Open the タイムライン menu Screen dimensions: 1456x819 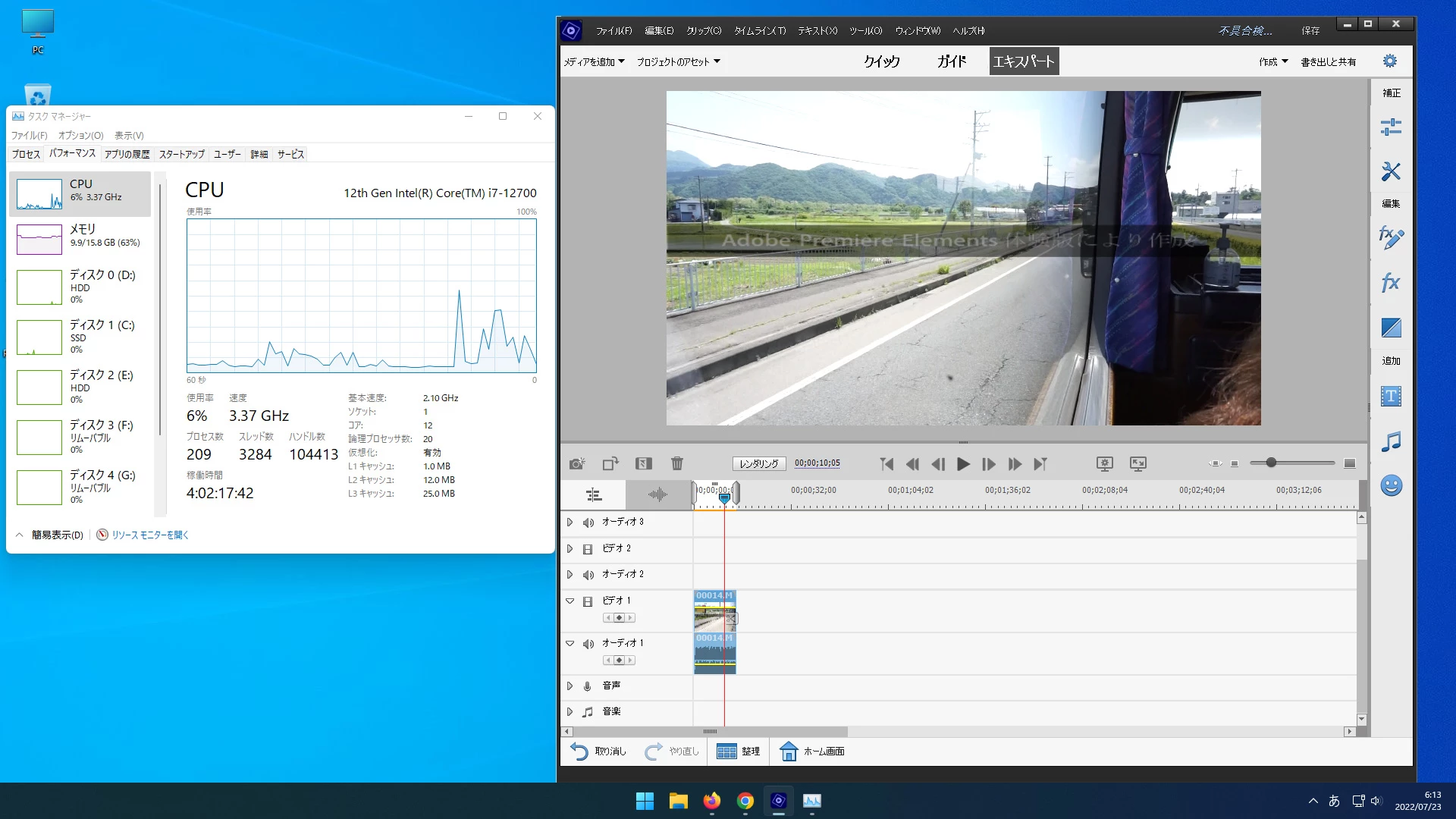[x=759, y=31]
